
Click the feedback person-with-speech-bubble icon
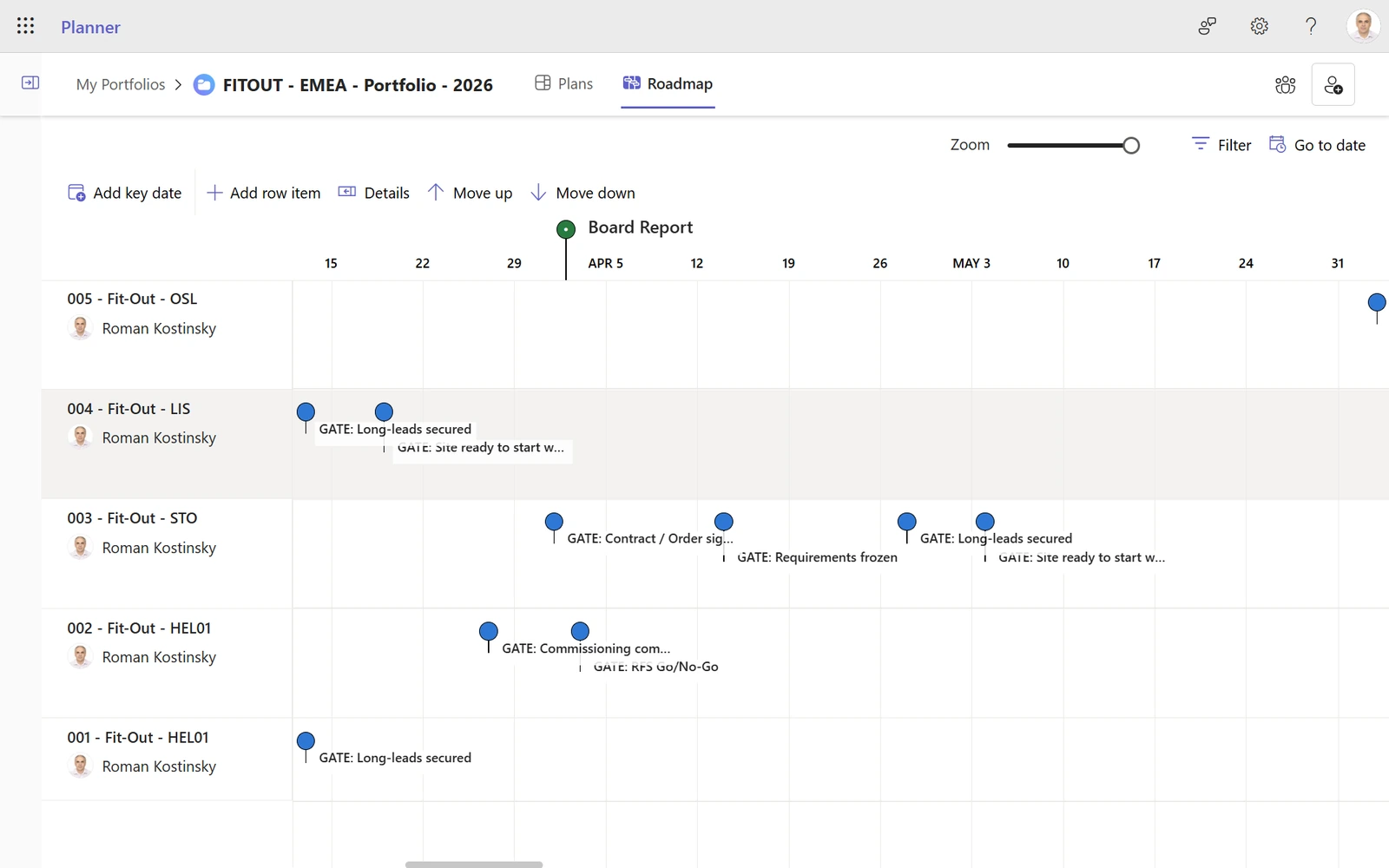[1207, 26]
